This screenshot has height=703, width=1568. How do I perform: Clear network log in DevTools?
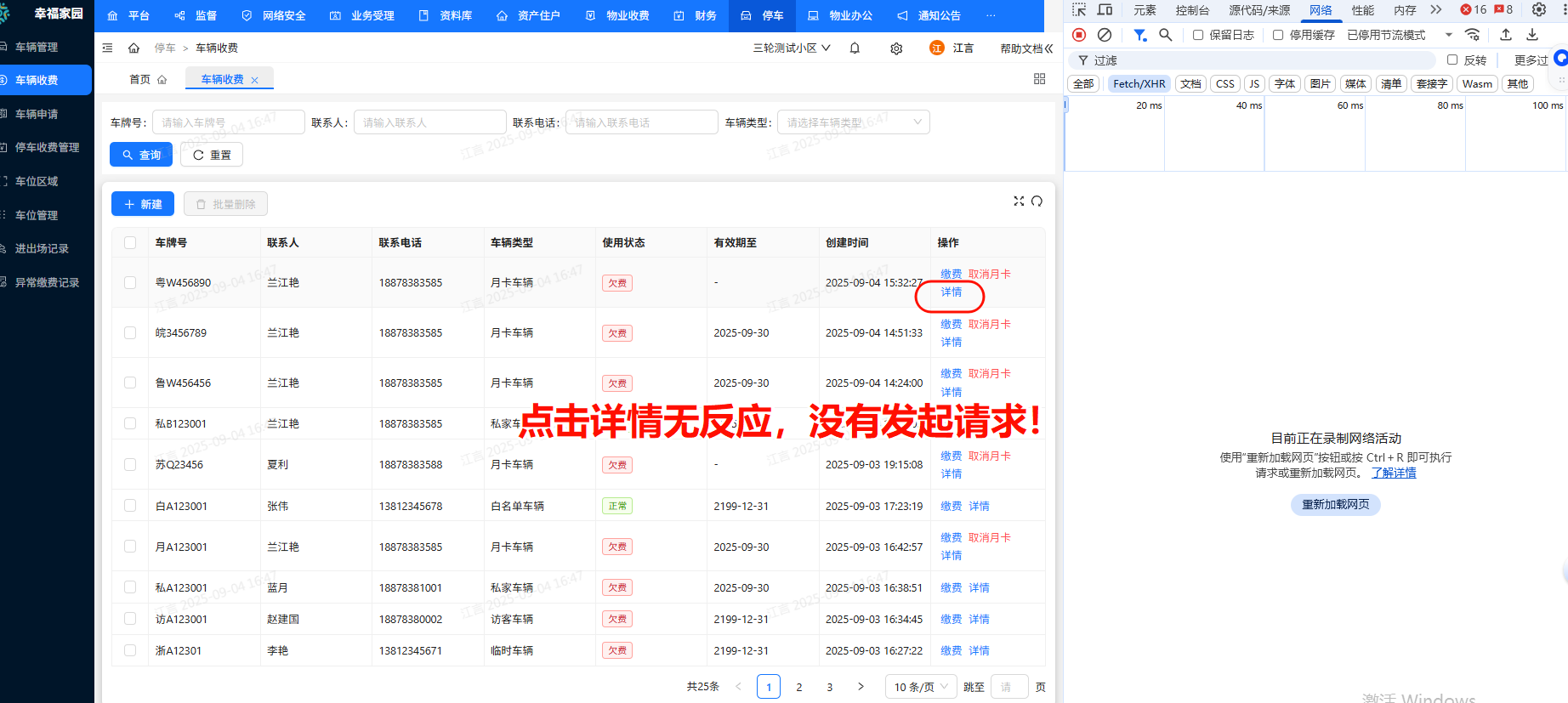[1105, 35]
